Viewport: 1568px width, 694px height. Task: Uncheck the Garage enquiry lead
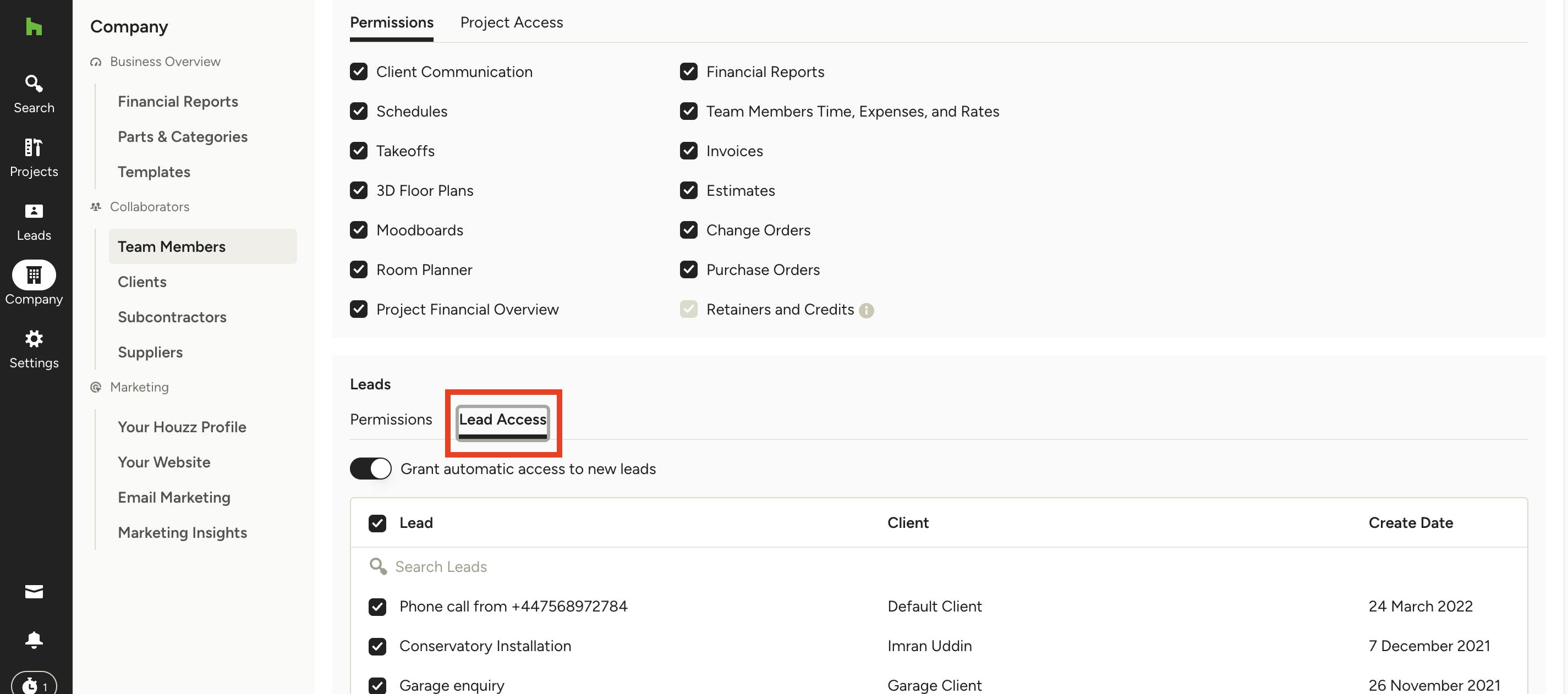377,686
